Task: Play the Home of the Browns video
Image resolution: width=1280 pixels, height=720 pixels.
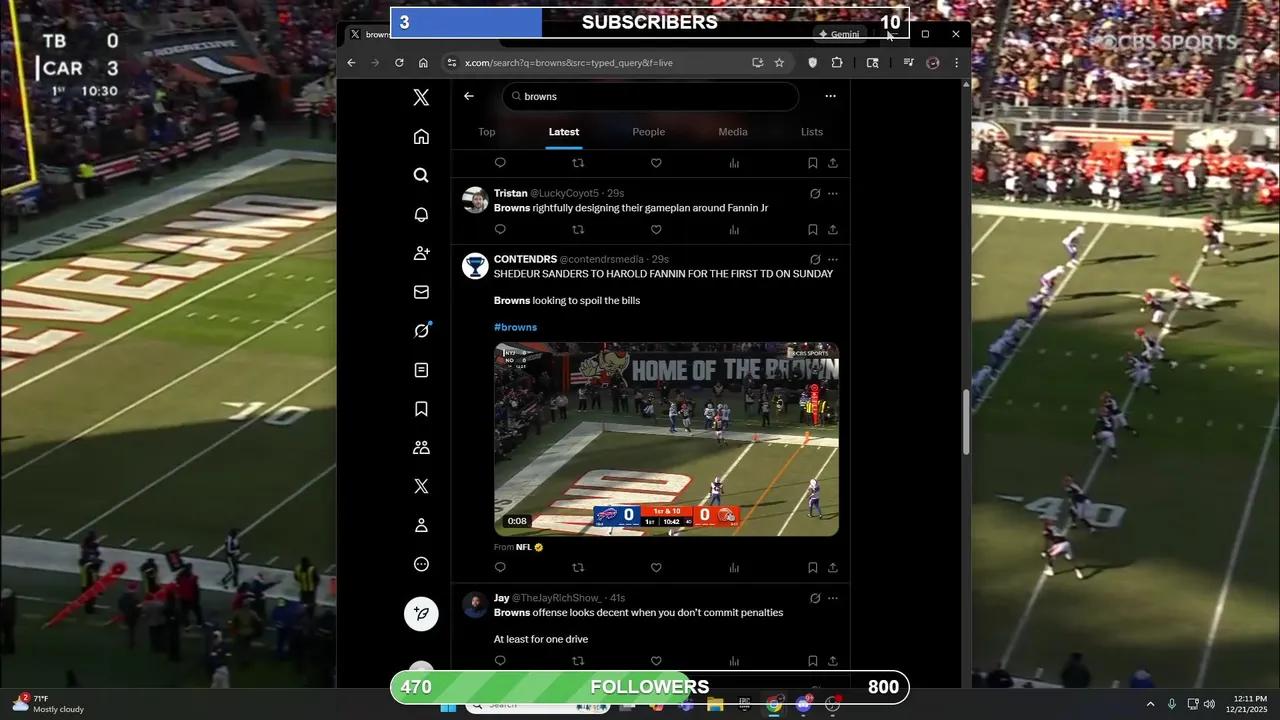Action: 666,440
